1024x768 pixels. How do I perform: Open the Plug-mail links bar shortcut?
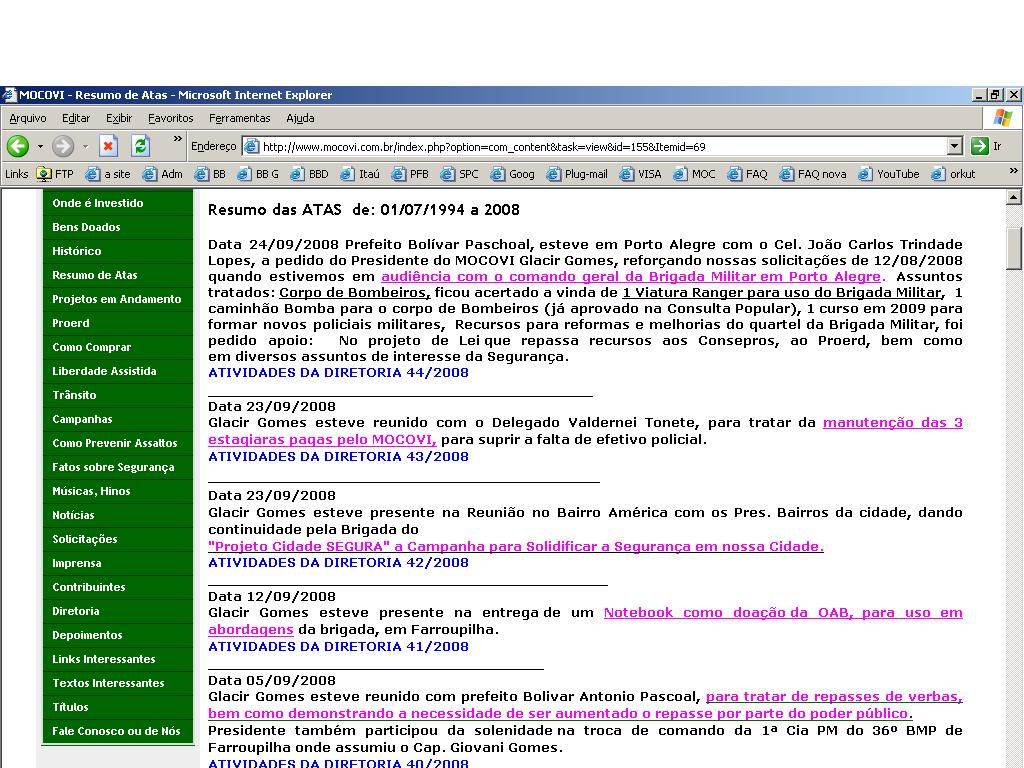(x=577, y=174)
